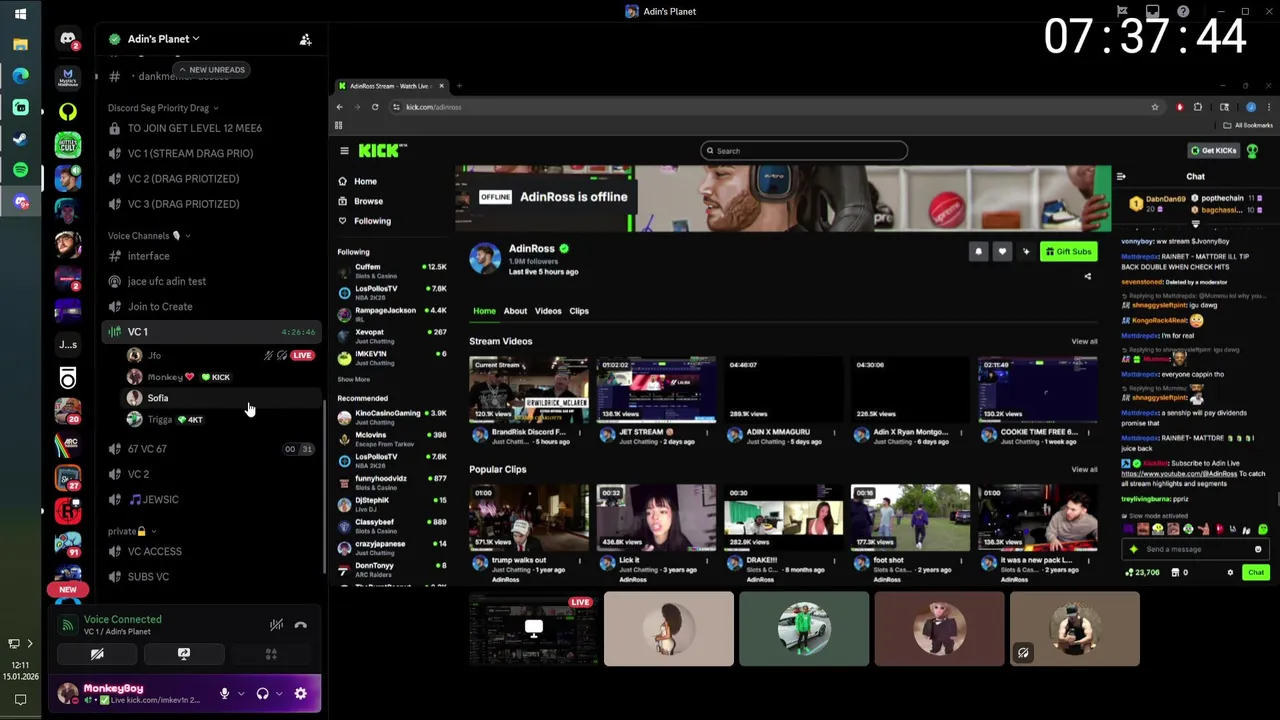Open browser extensions puzzle icon
Screen dimensions: 1280x720
point(1197,107)
